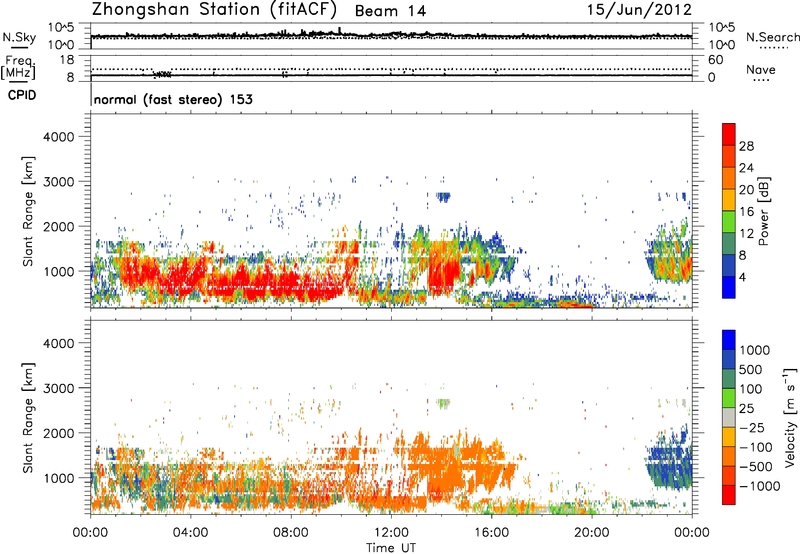The height and width of the screenshot is (554, 800).
Task: Pick the bottom blue power colorbar segment
Action: point(729,288)
